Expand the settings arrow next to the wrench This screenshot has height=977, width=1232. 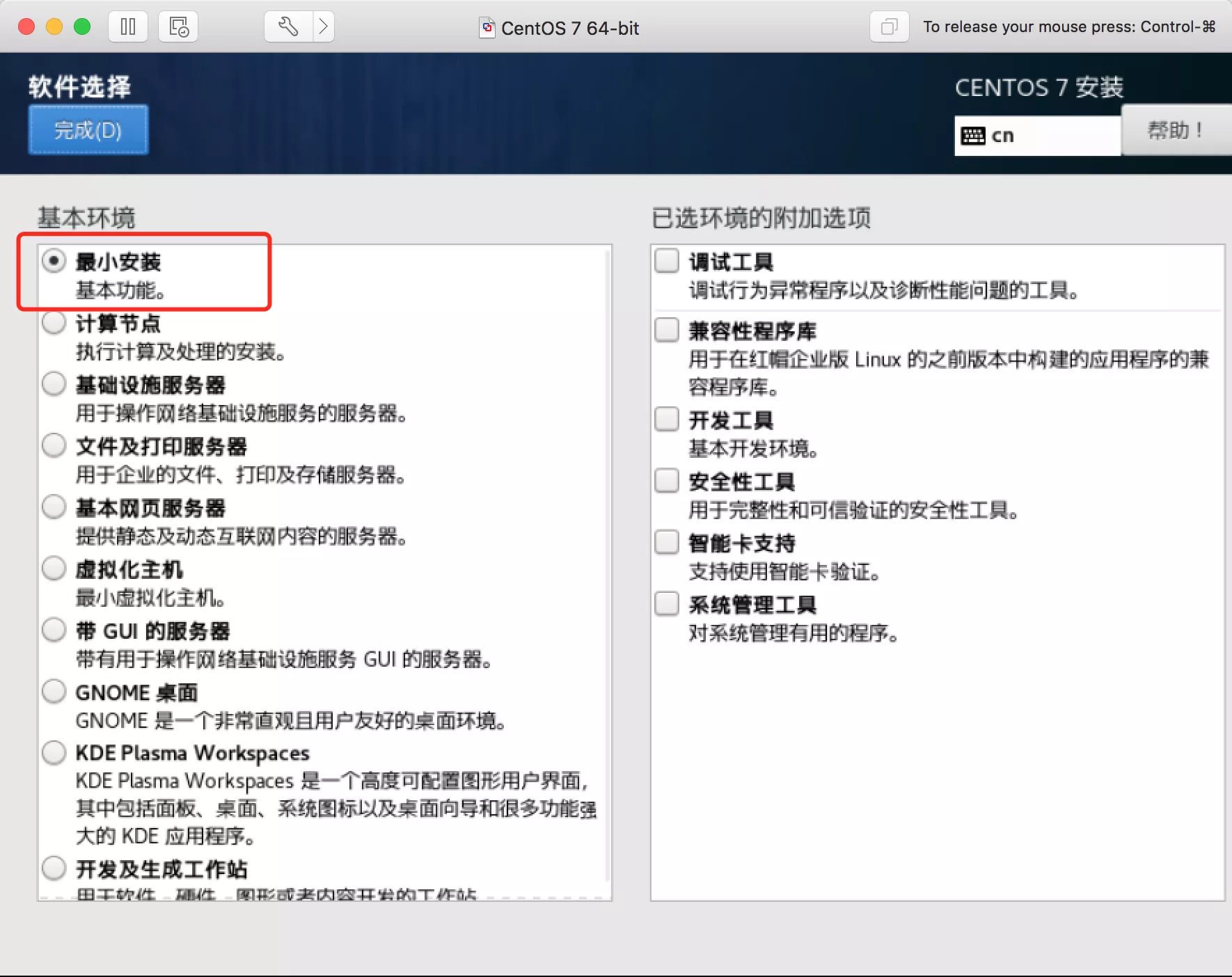pos(324,27)
